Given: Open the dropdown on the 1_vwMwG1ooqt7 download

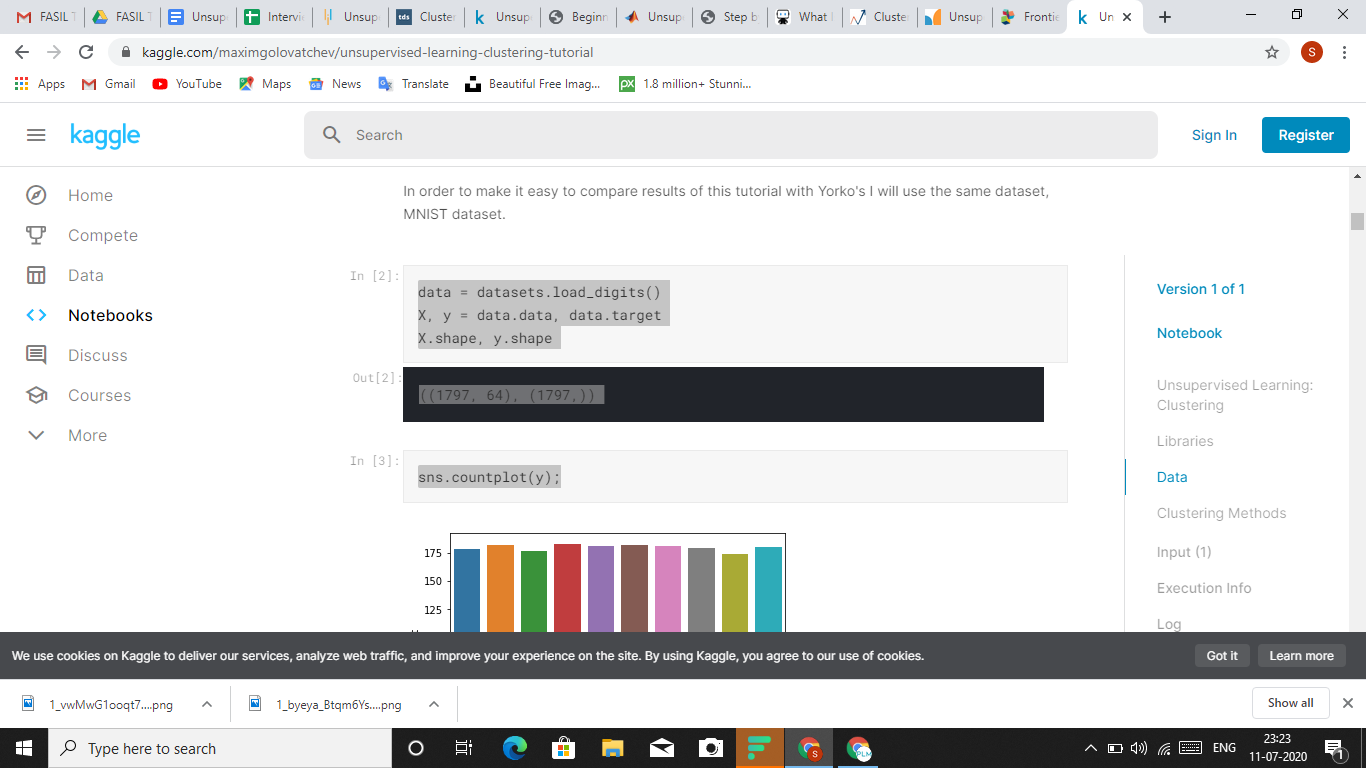Looking at the screenshot, I should [207, 703].
